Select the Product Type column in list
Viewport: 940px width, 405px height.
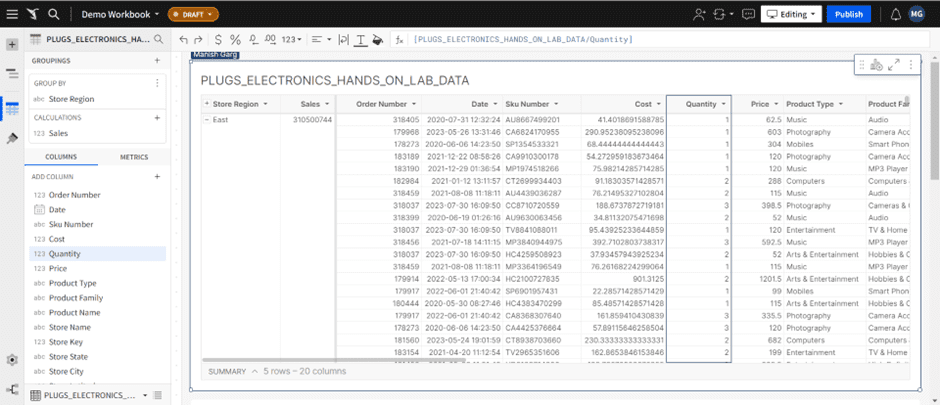[73, 283]
